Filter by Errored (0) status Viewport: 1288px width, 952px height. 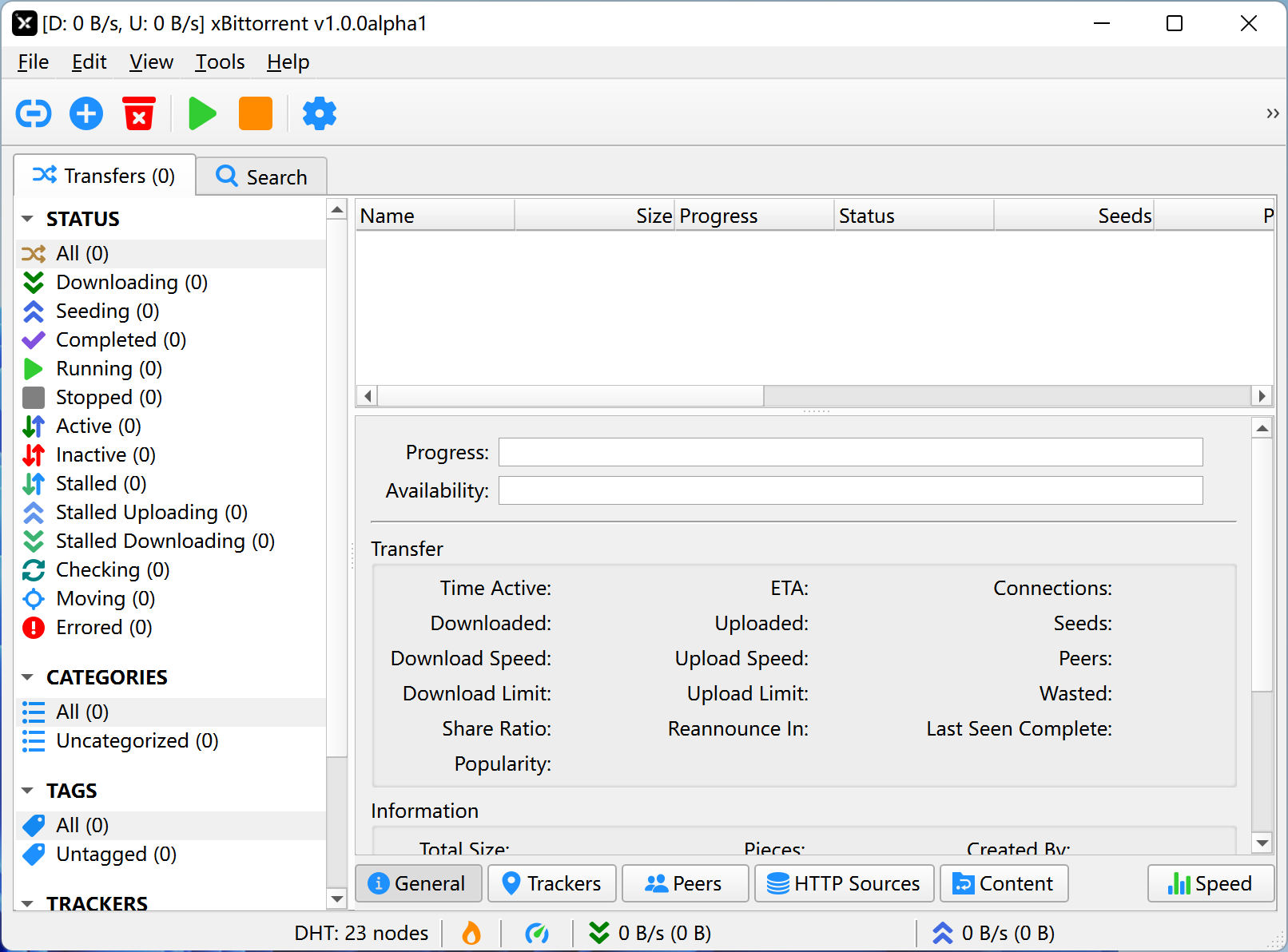tap(170, 628)
